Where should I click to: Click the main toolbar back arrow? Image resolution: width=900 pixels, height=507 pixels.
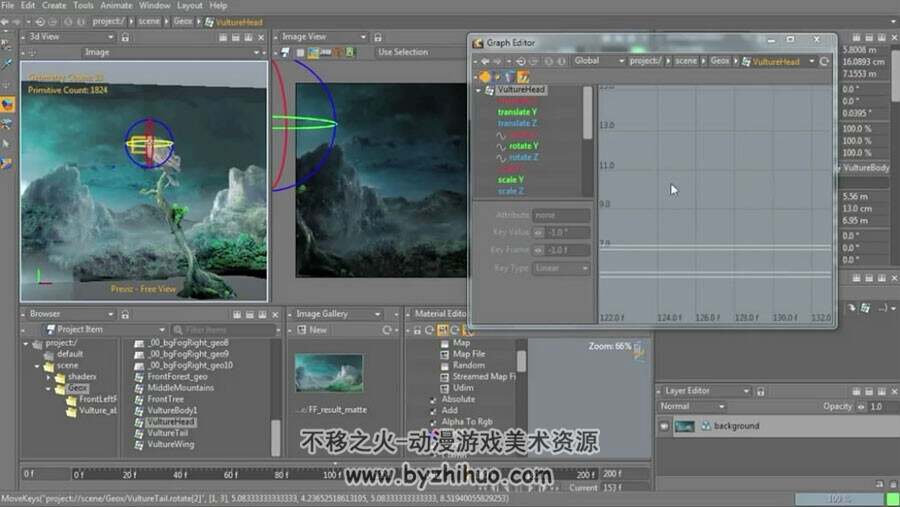coord(5,22)
